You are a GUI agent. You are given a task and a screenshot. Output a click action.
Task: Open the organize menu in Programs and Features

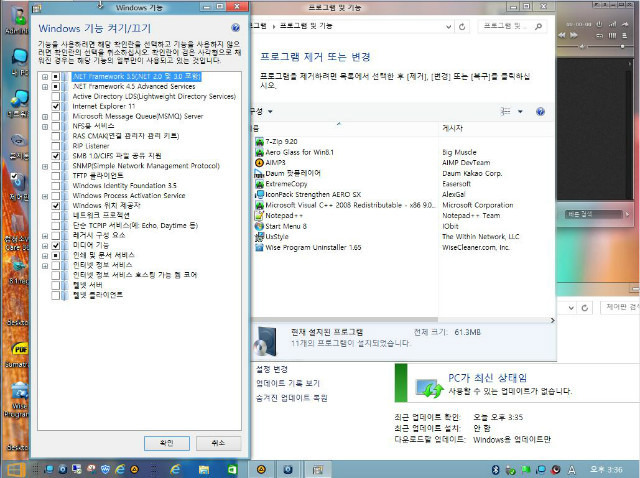tap(262, 111)
